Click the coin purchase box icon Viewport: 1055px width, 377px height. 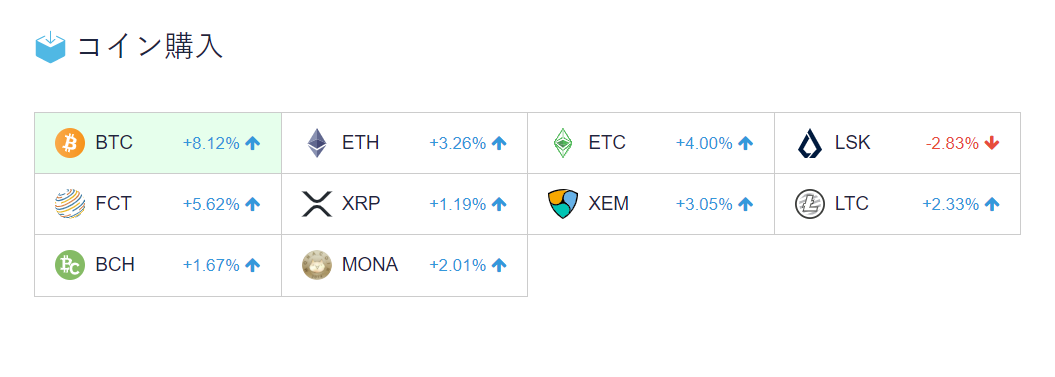(50, 47)
